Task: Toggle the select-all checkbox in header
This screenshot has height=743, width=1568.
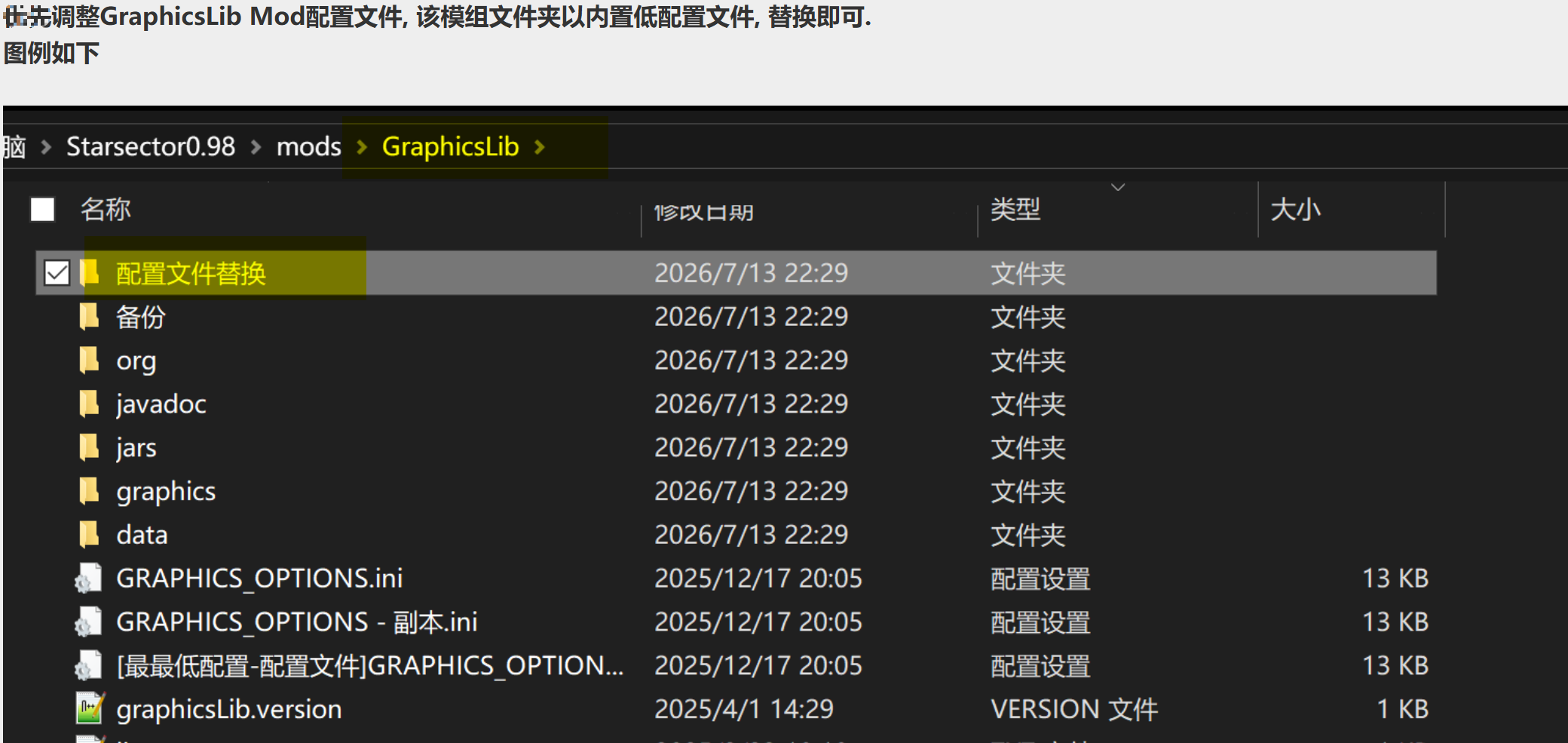Action: tap(43, 210)
